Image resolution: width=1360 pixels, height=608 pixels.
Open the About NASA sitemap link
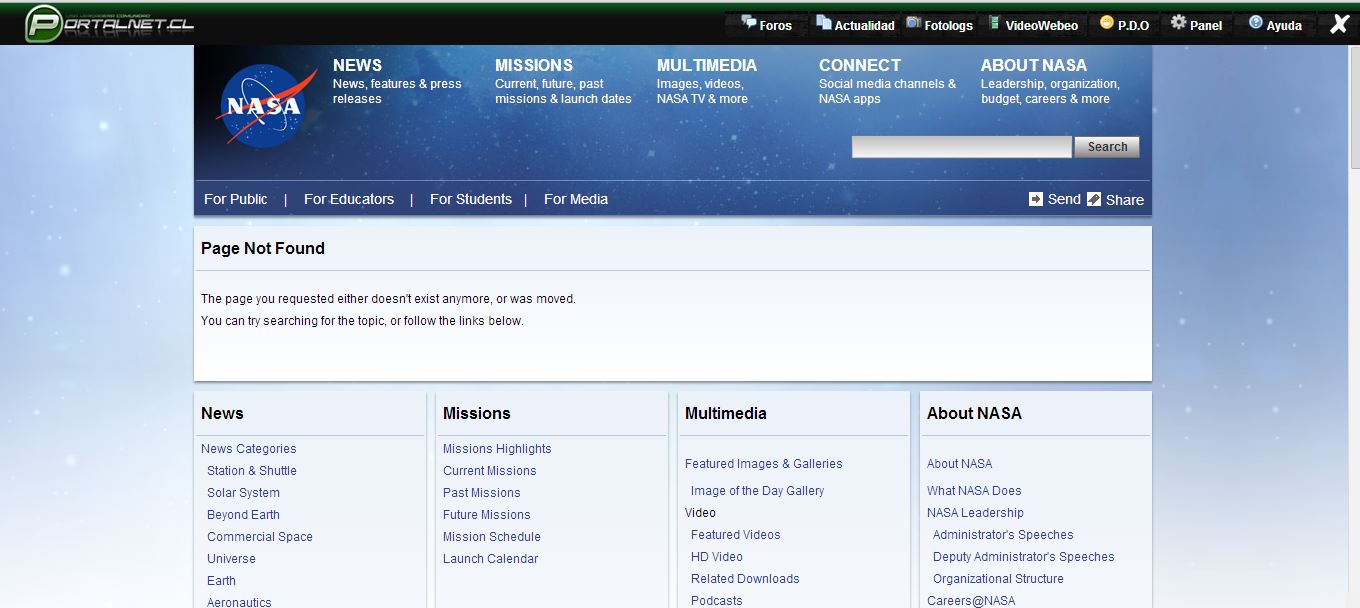pos(960,464)
